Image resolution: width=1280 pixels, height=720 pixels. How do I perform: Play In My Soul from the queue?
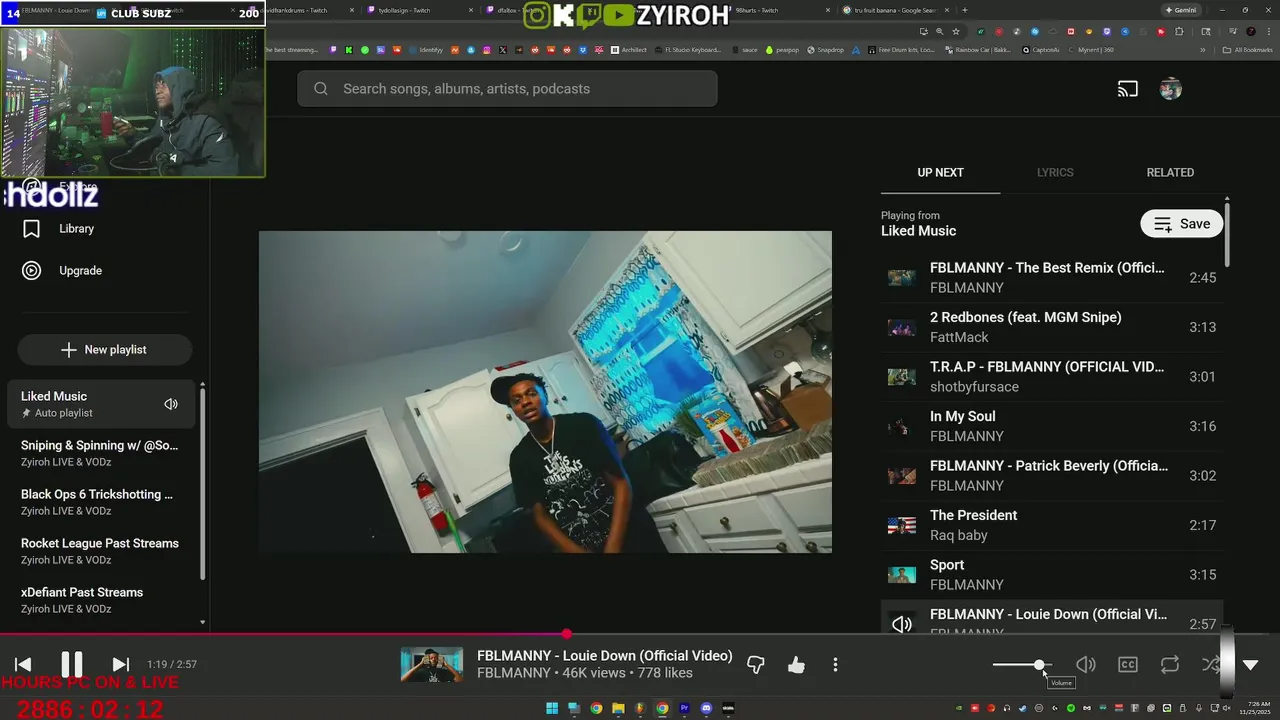[x=1051, y=426]
